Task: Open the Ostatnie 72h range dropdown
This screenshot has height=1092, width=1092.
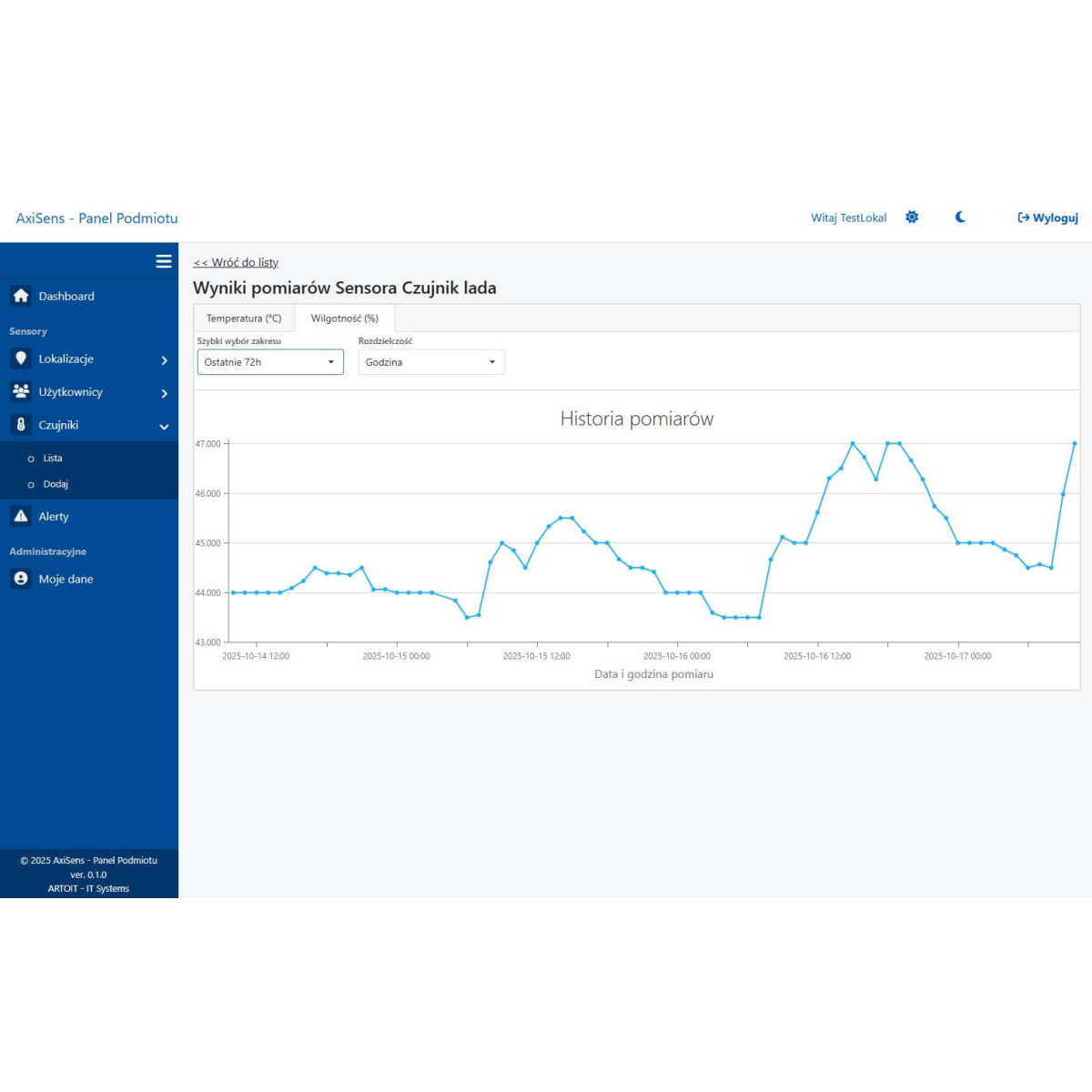Action: tap(270, 362)
